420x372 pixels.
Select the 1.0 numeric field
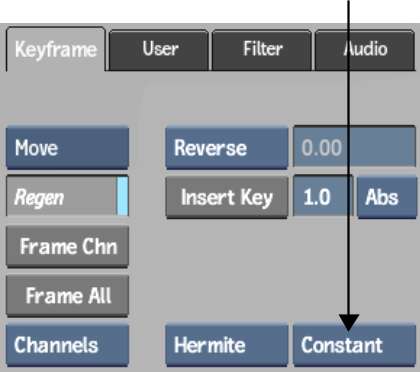point(323,196)
